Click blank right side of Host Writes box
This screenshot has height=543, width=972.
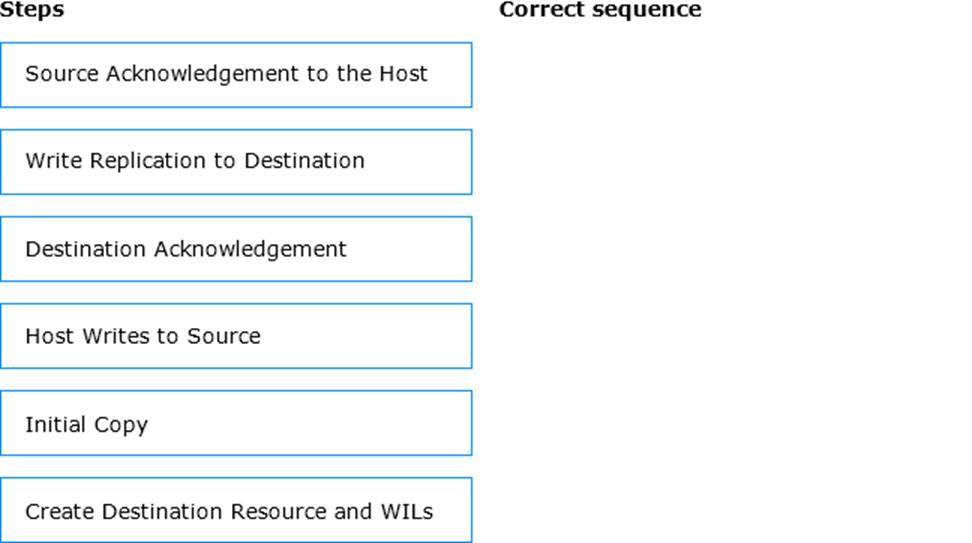[x=366, y=336]
